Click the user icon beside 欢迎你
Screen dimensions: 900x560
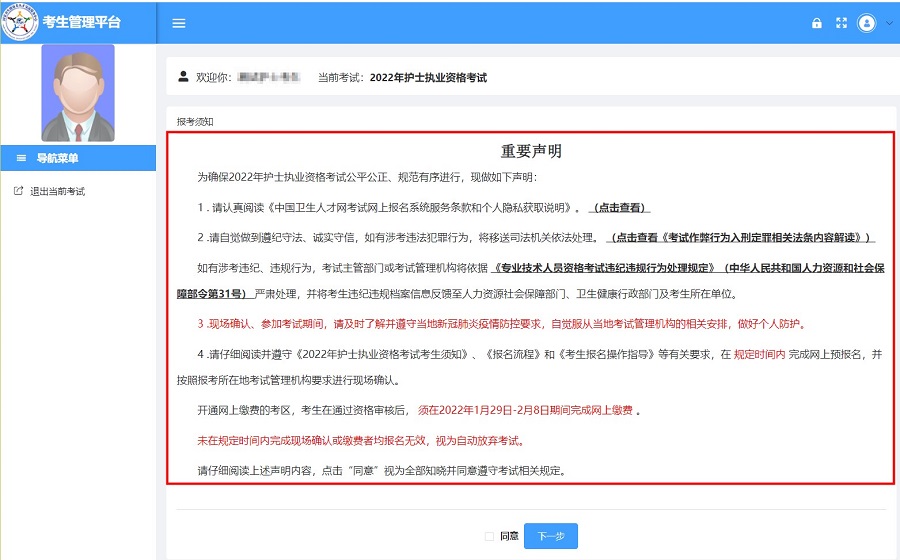(x=183, y=76)
